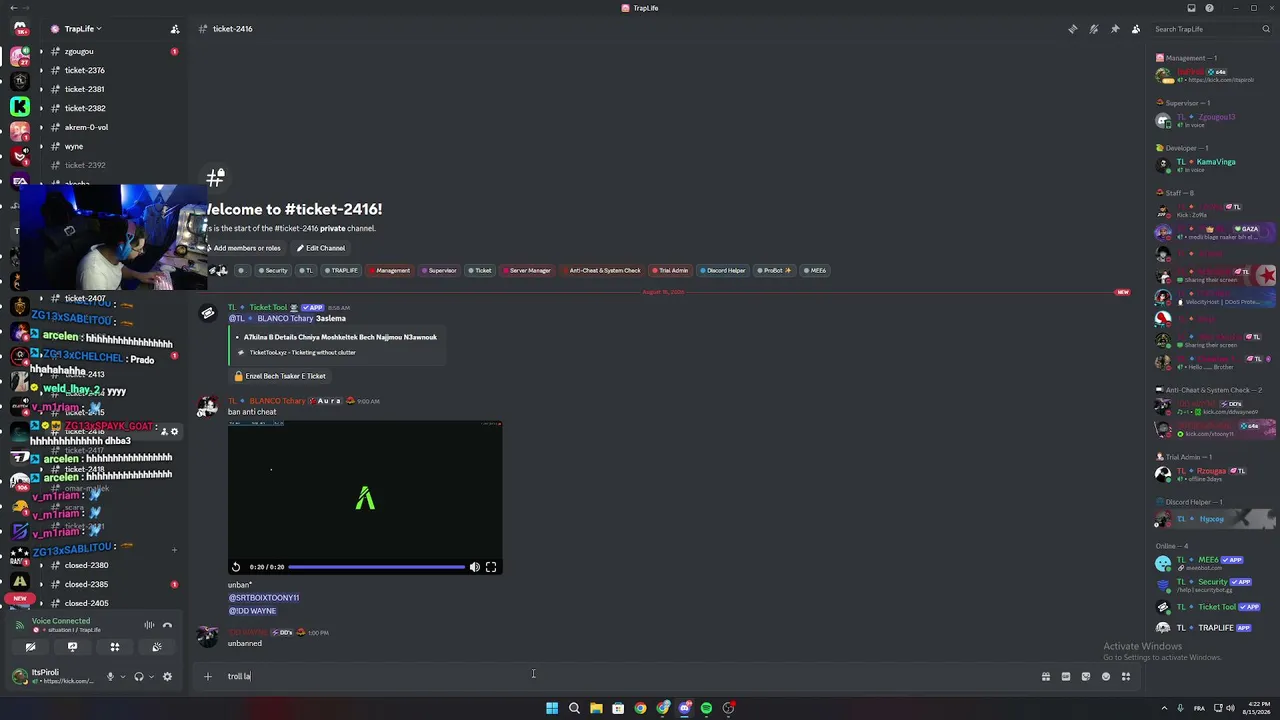Open Chrome from the taskbar
The width and height of the screenshot is (1280, 720).
640,708
